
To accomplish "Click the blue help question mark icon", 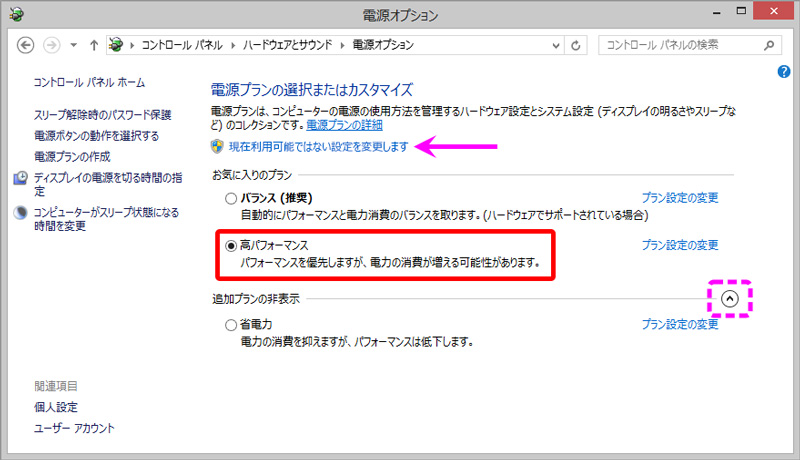I will click(x=784, y=72).
